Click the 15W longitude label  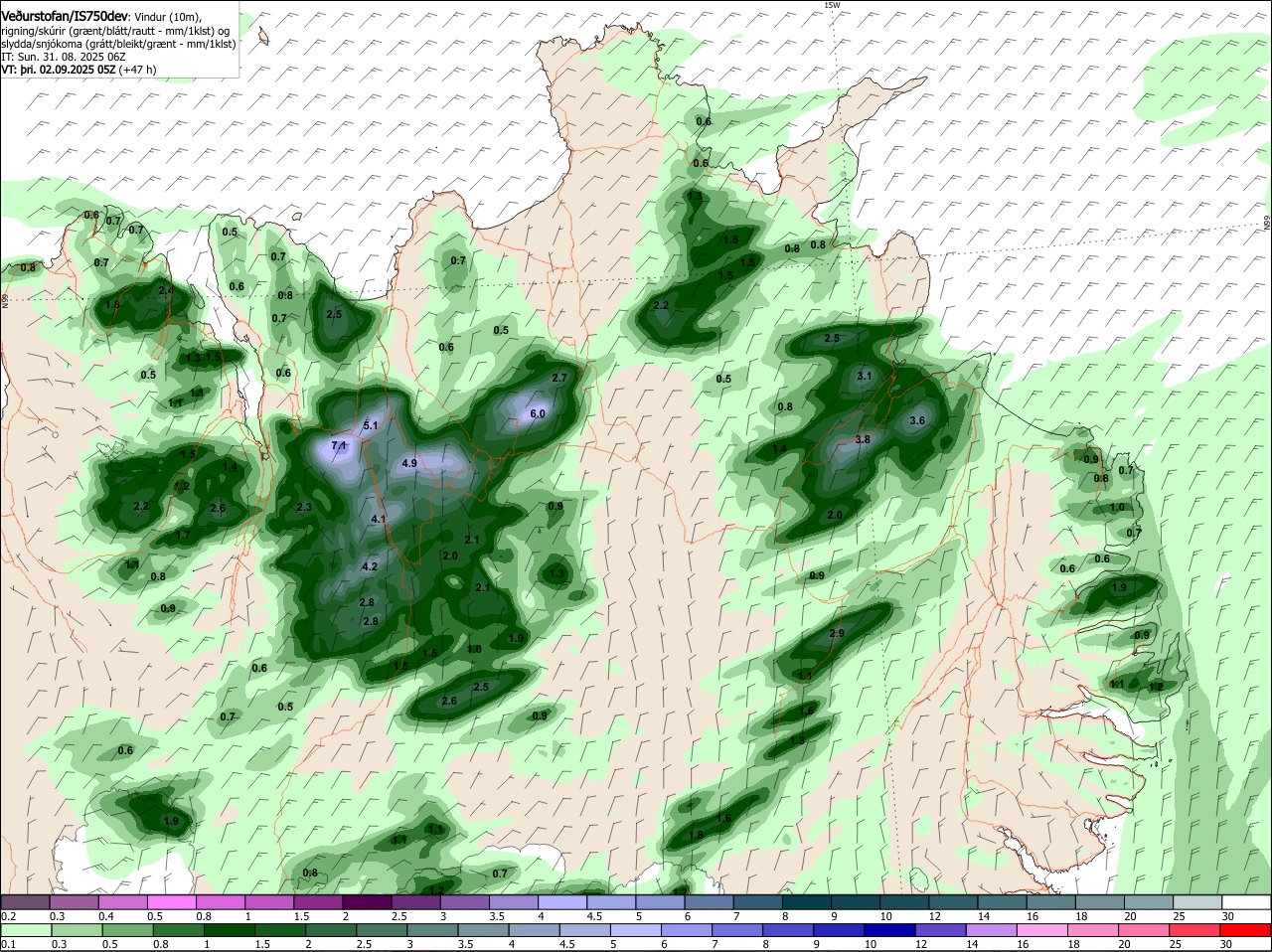click(x=832, y=5)
